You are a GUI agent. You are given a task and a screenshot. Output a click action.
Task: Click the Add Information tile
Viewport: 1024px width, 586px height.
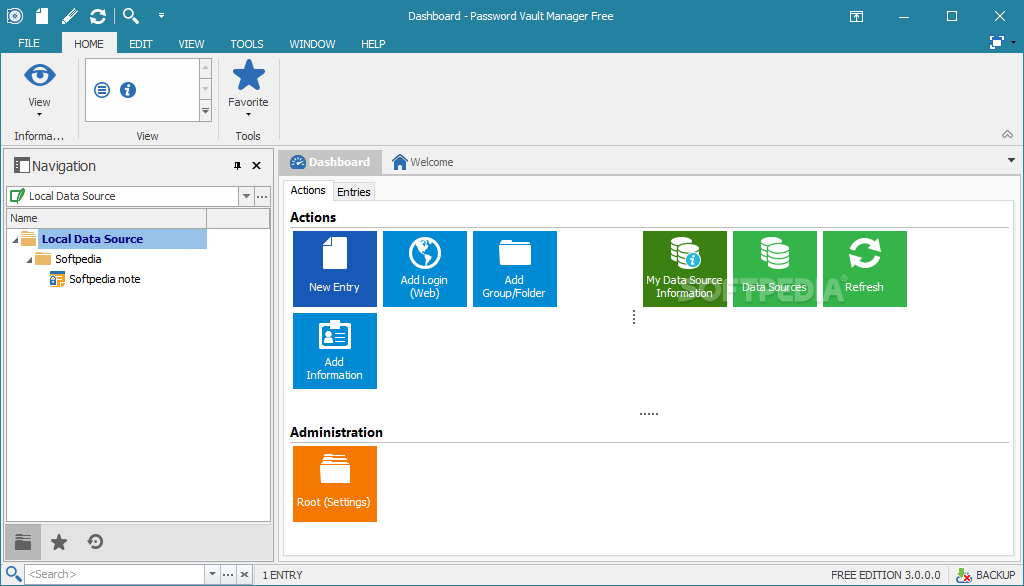click(335, 351)
